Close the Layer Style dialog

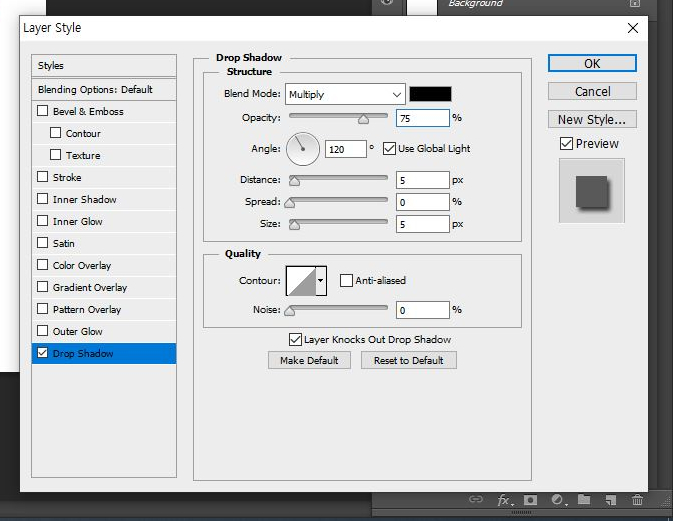pos(633,28)
